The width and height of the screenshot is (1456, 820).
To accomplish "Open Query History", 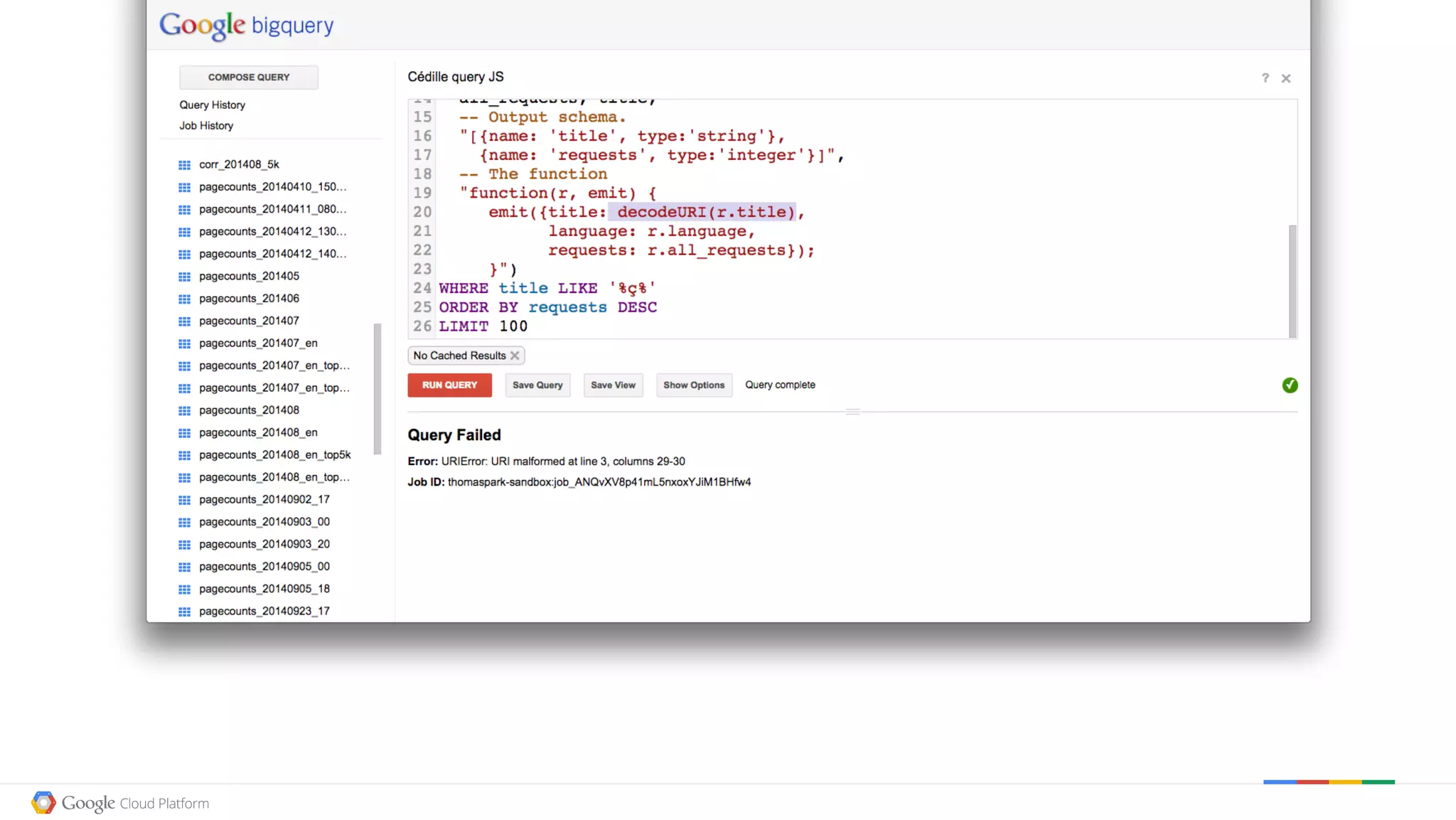I will 212,105.
